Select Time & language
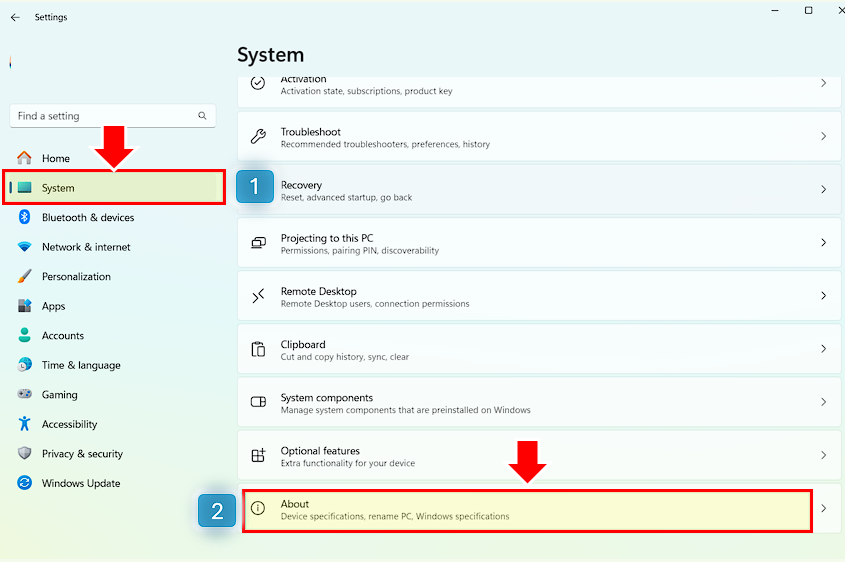Image resolution: width=845 pixels, height=562 pixels. (113, 365)
